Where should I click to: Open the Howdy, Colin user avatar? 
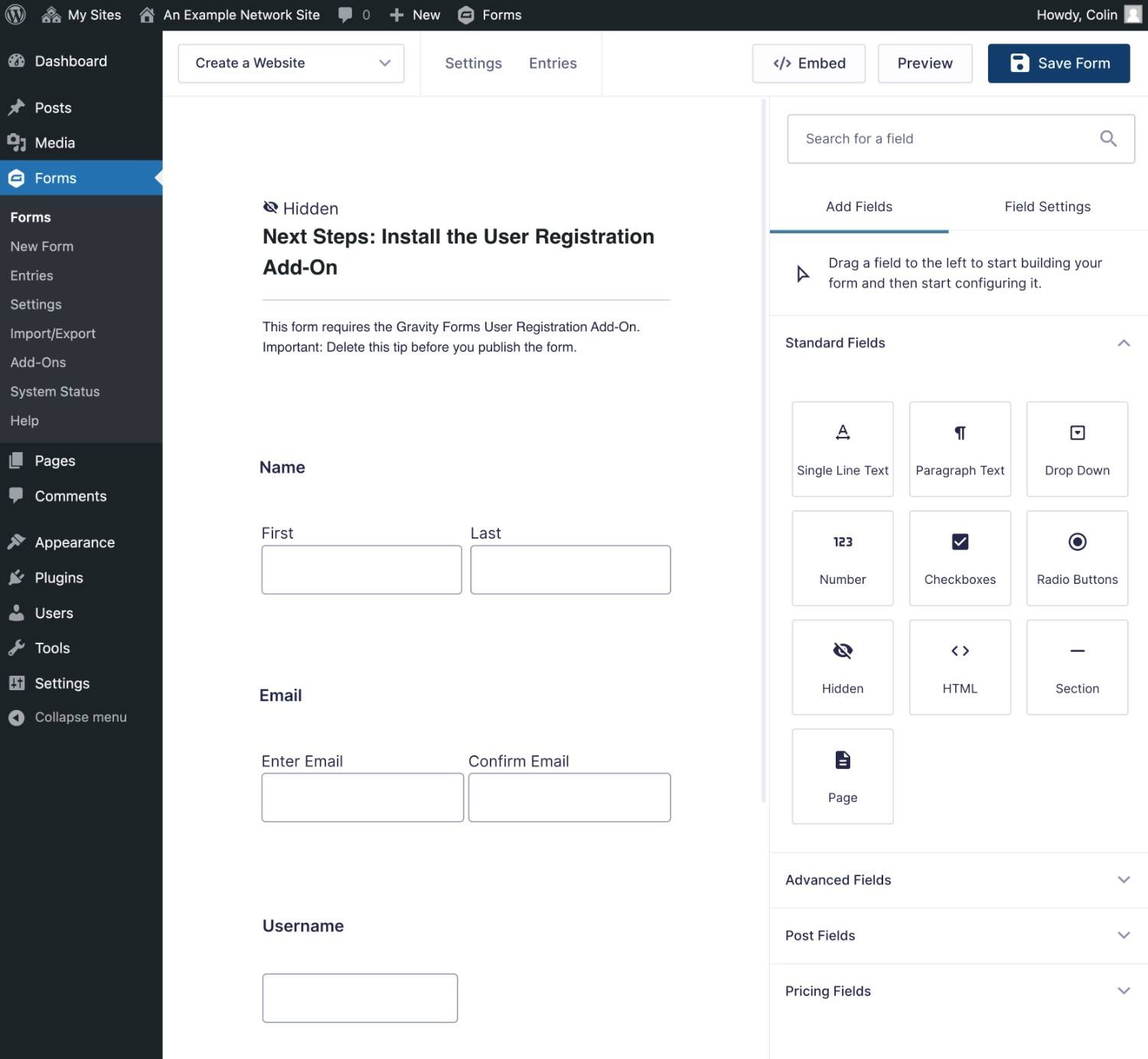point(1133,15)
